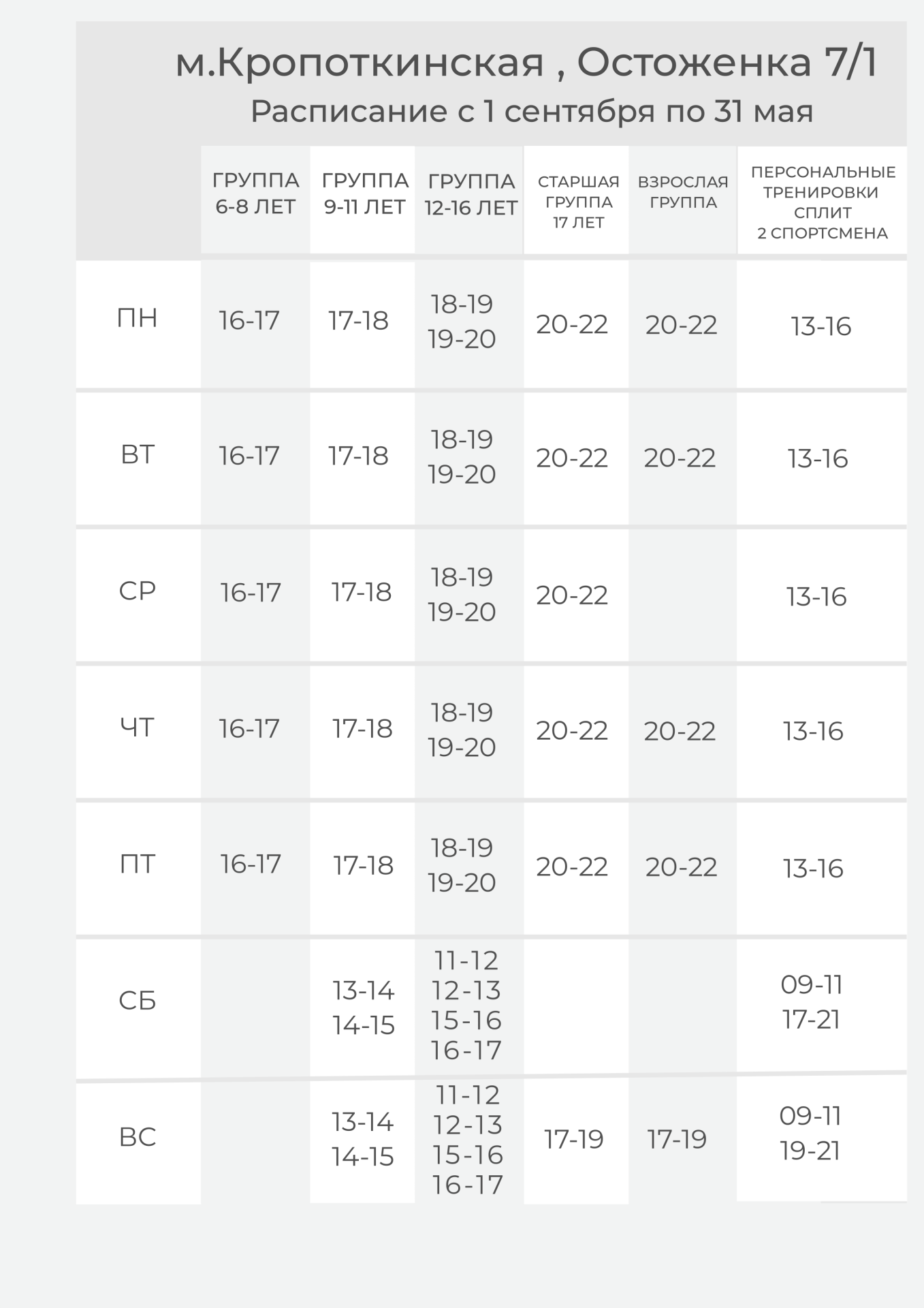Select the subtitle Расписание с 1 сентября
Screen dimensions: 924x1308
[531, 111]
